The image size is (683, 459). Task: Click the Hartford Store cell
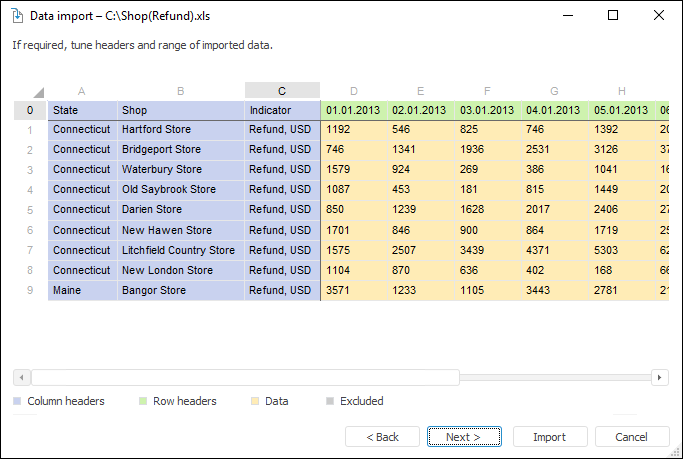point(156,130)
